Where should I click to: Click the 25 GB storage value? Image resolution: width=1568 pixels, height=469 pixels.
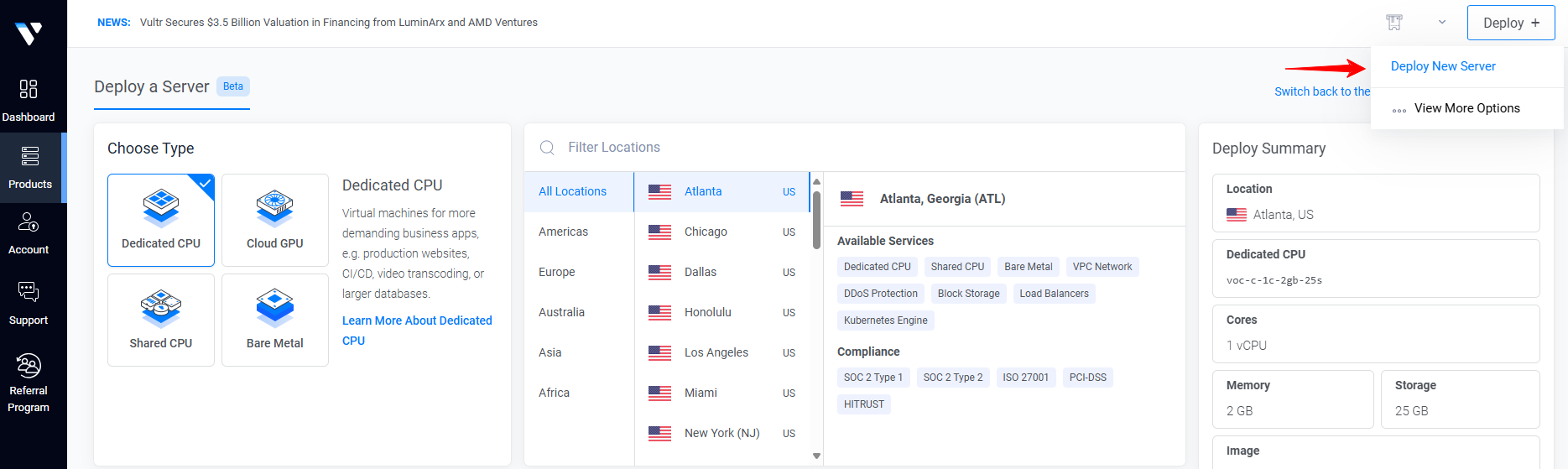(x=1411, y=411)
